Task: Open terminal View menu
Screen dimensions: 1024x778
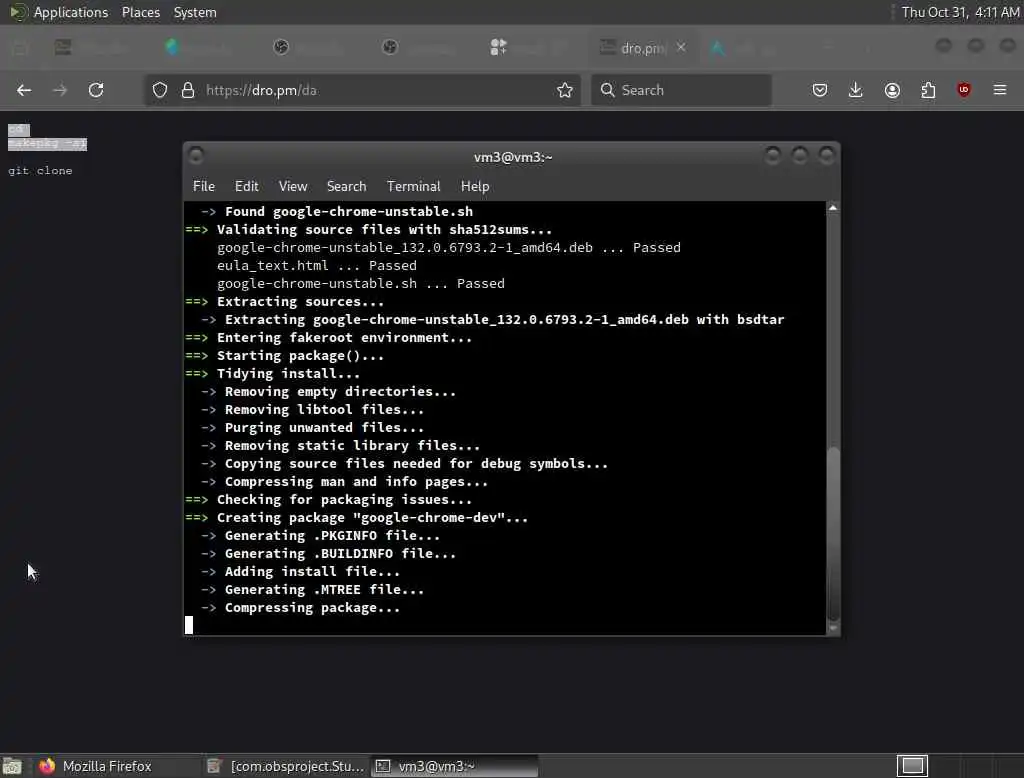Action: tap(293, 186)
